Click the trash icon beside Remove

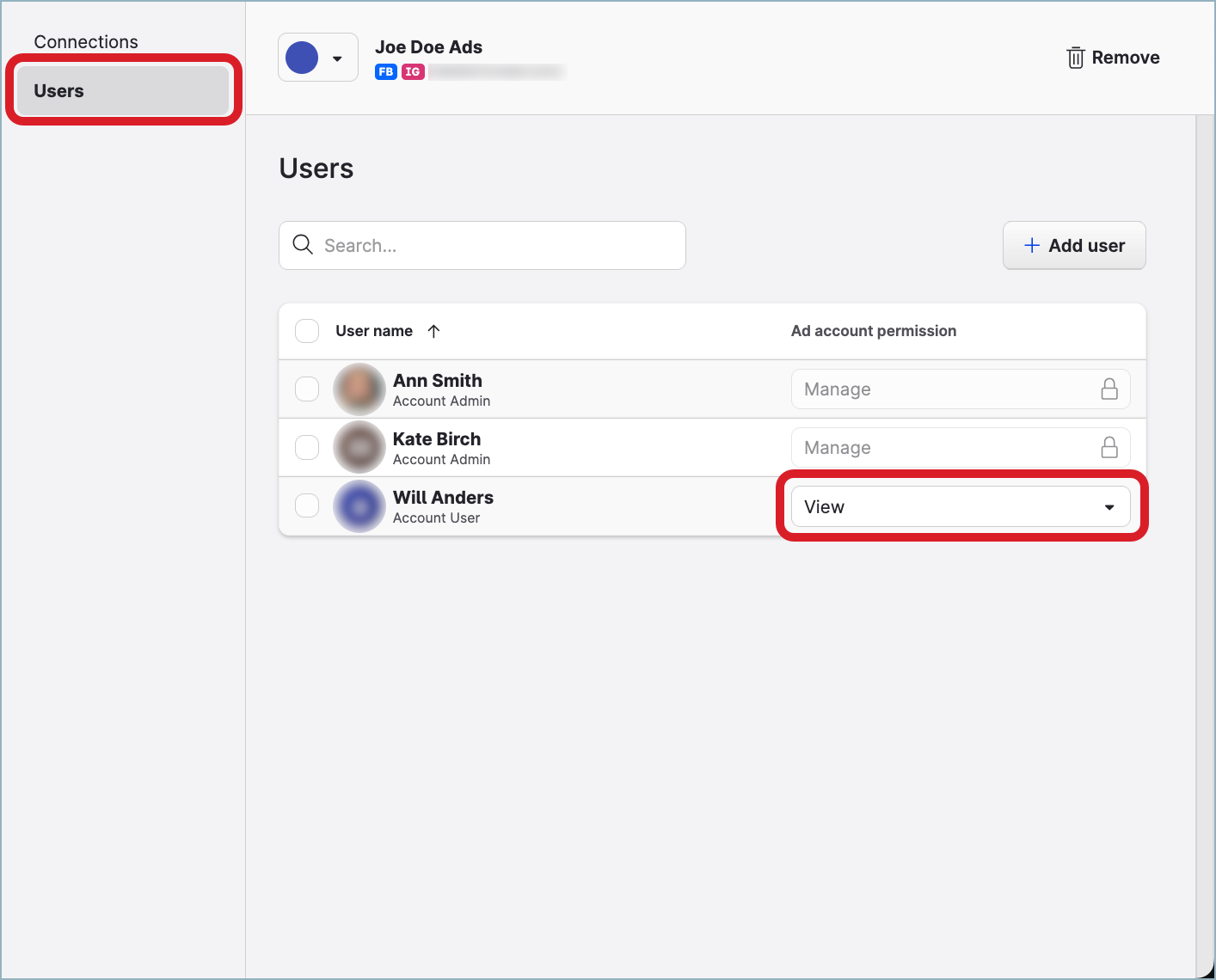[x=1075, y=57]
